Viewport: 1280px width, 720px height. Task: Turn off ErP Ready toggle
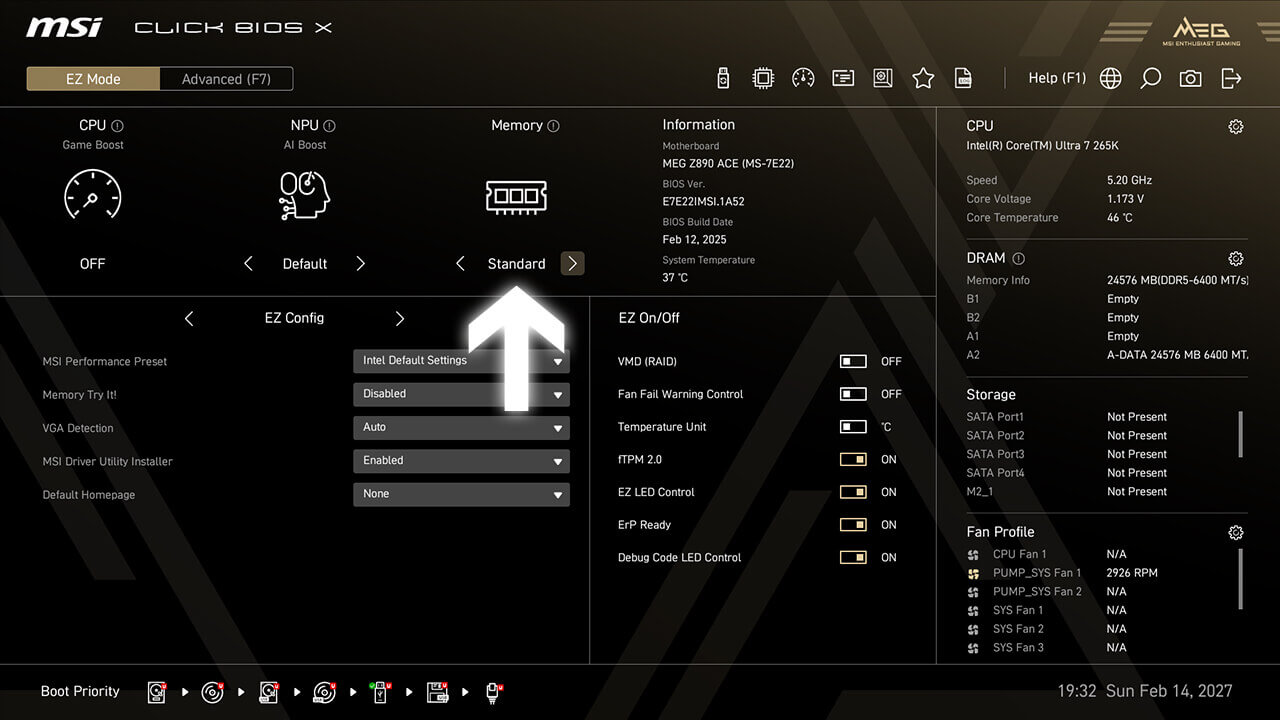click(853, 525)
